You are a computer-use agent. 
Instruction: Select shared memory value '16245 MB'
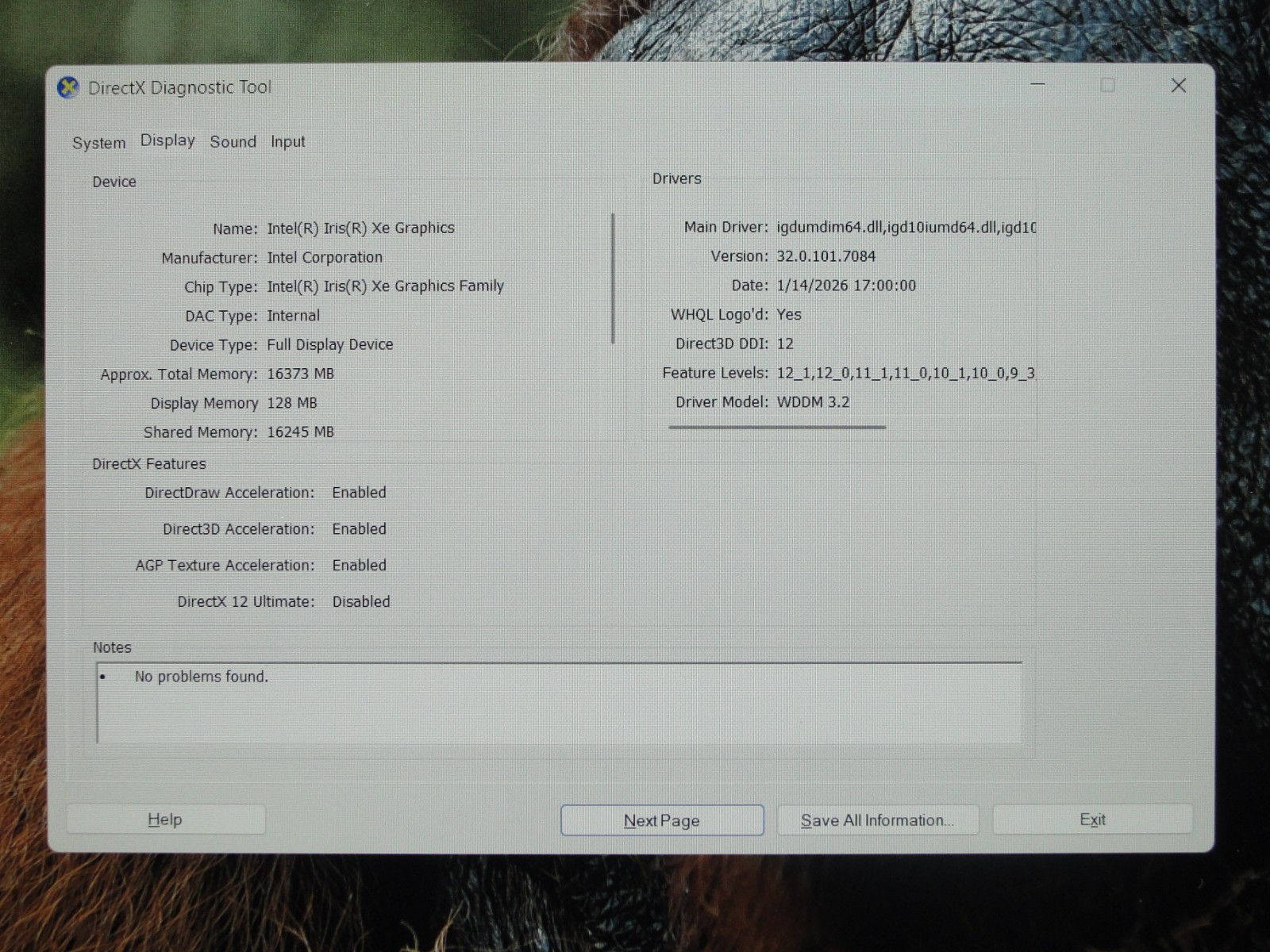pos(300,432)
